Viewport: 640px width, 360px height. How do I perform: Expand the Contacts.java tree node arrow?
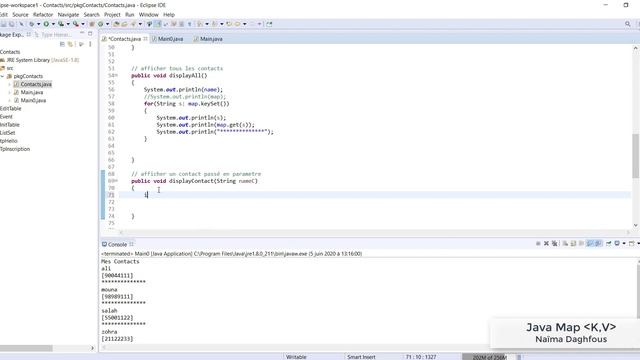click(10, 84)
